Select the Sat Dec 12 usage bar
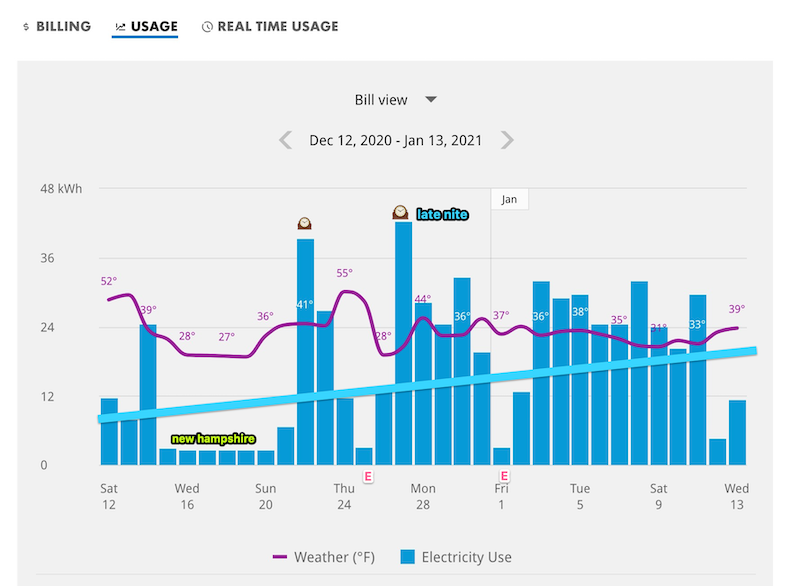This screenshot has width=800, height=586. coord(109,435)
